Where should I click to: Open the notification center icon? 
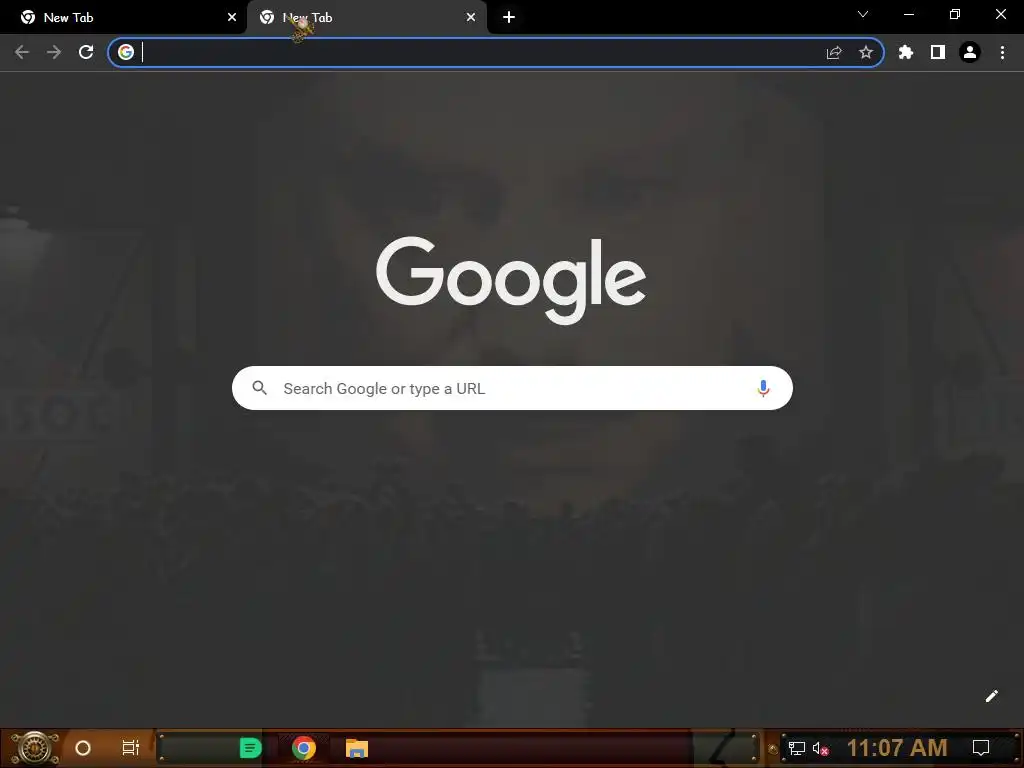click(981, 748)
